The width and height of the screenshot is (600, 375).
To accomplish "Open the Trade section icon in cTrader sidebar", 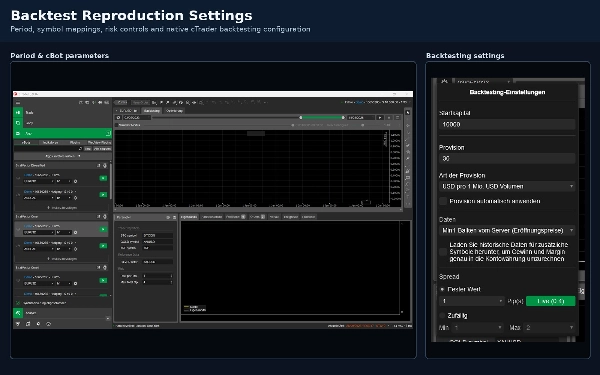I will [x=18, y=112].
